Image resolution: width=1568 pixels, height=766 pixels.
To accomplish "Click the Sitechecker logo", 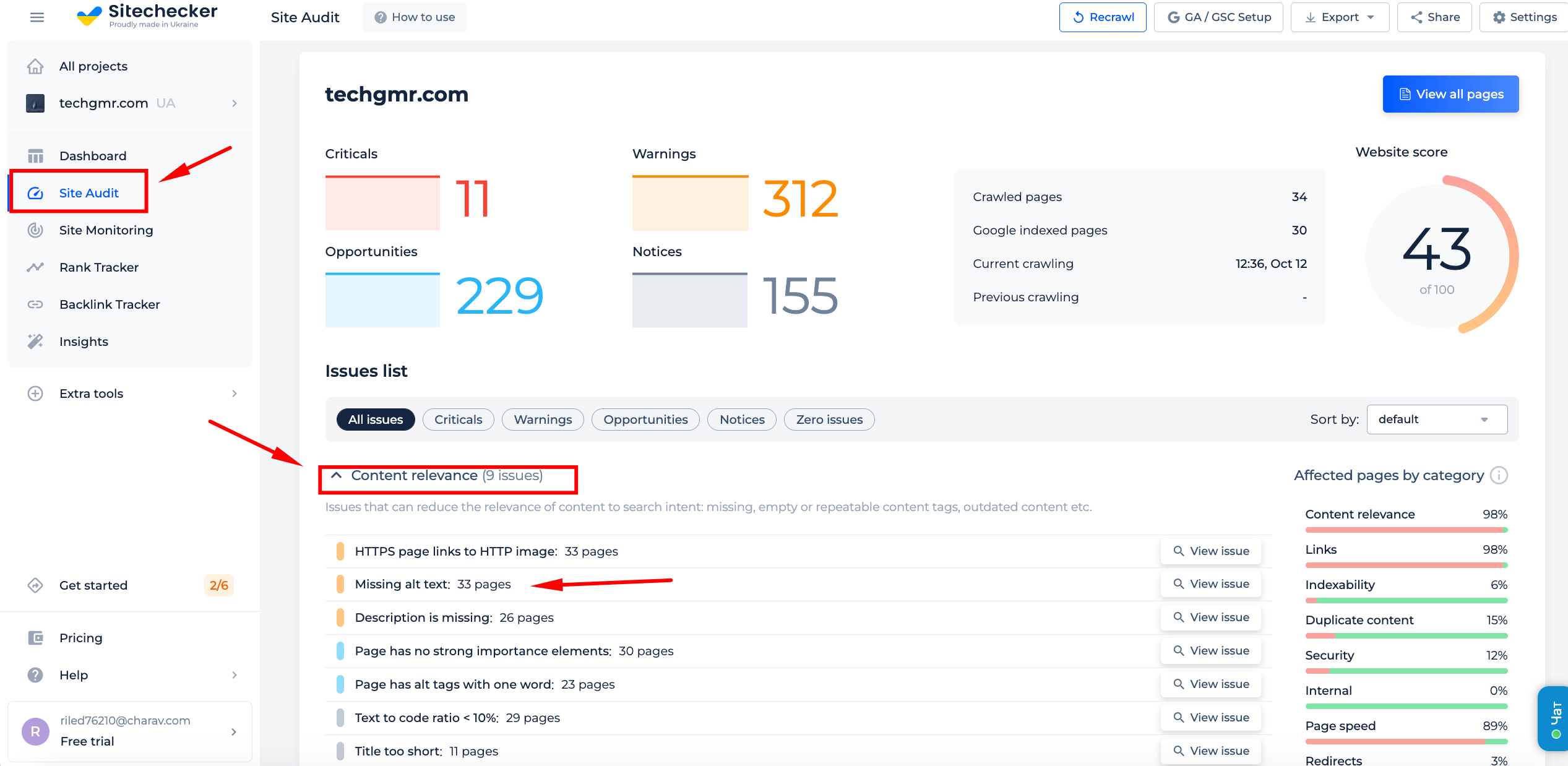I will click(x=147, y=16).
